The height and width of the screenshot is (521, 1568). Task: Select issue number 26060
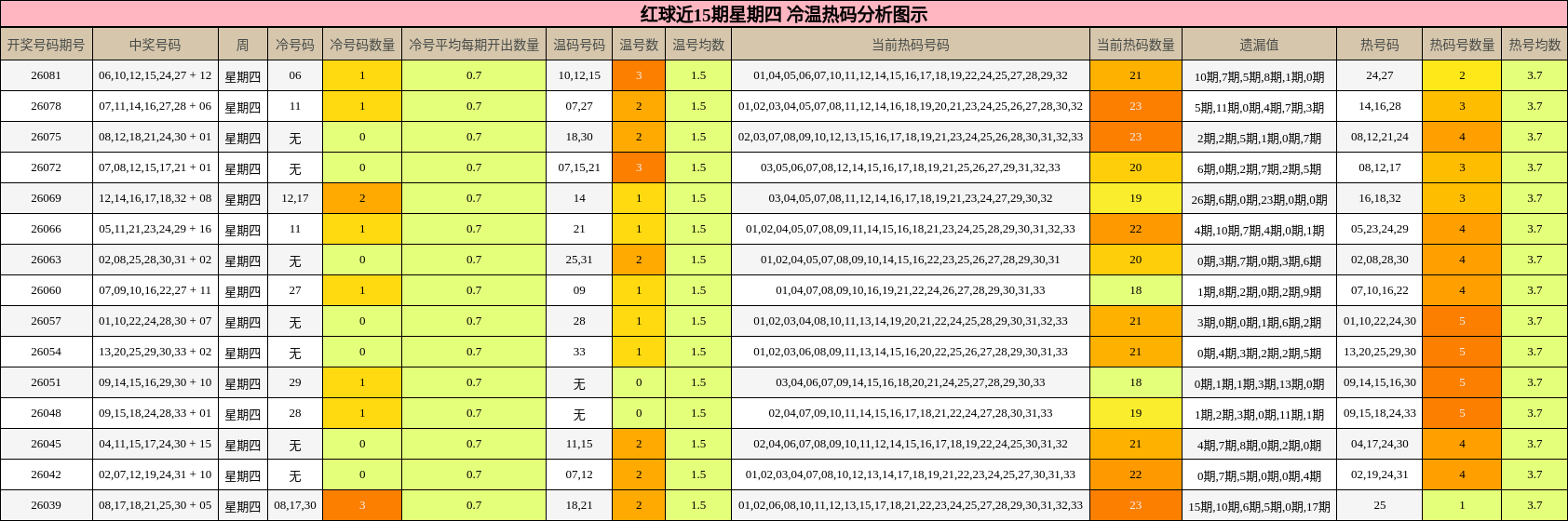point(46,290)
